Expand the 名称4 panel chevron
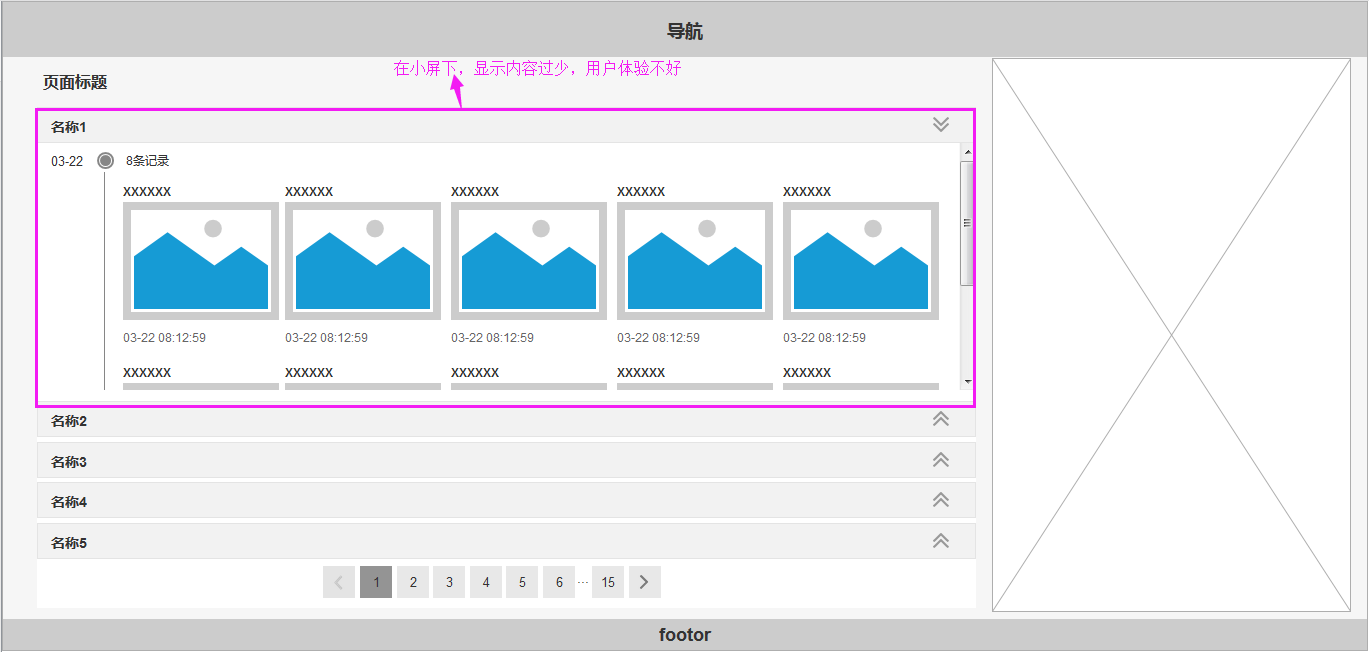The height and width of the screenshot is (652, 1369). tap(940, 500)
